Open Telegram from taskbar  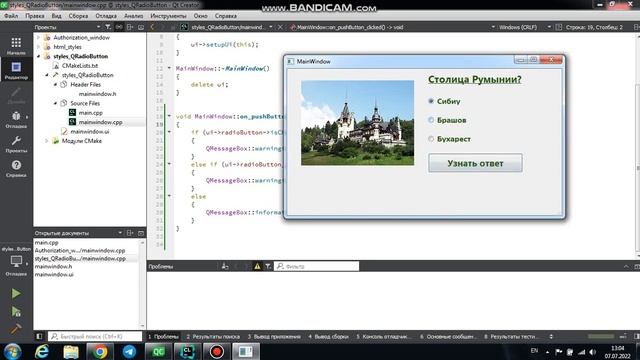pyautogui.click(x=129, y=351)
